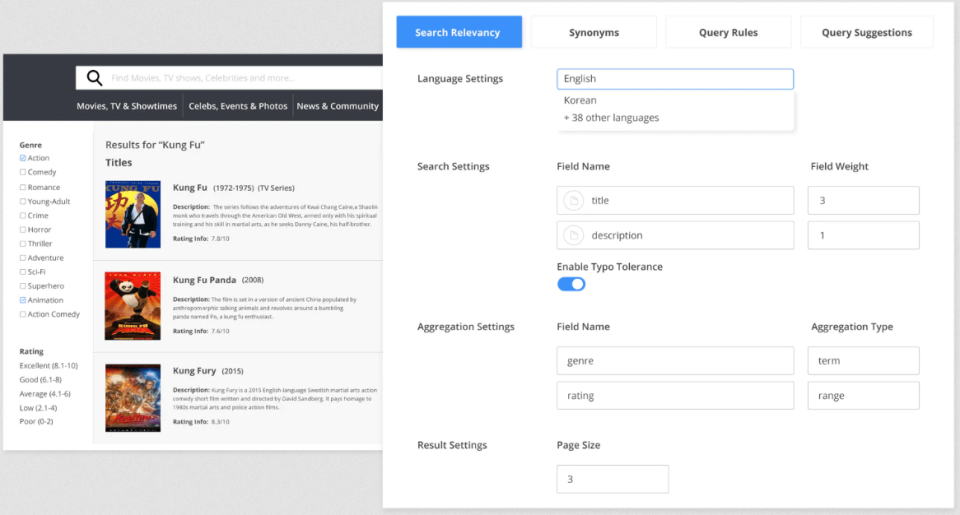Click the icon in the title field
This screenshot has width=960, height=515.
click(x=574, y=200)
